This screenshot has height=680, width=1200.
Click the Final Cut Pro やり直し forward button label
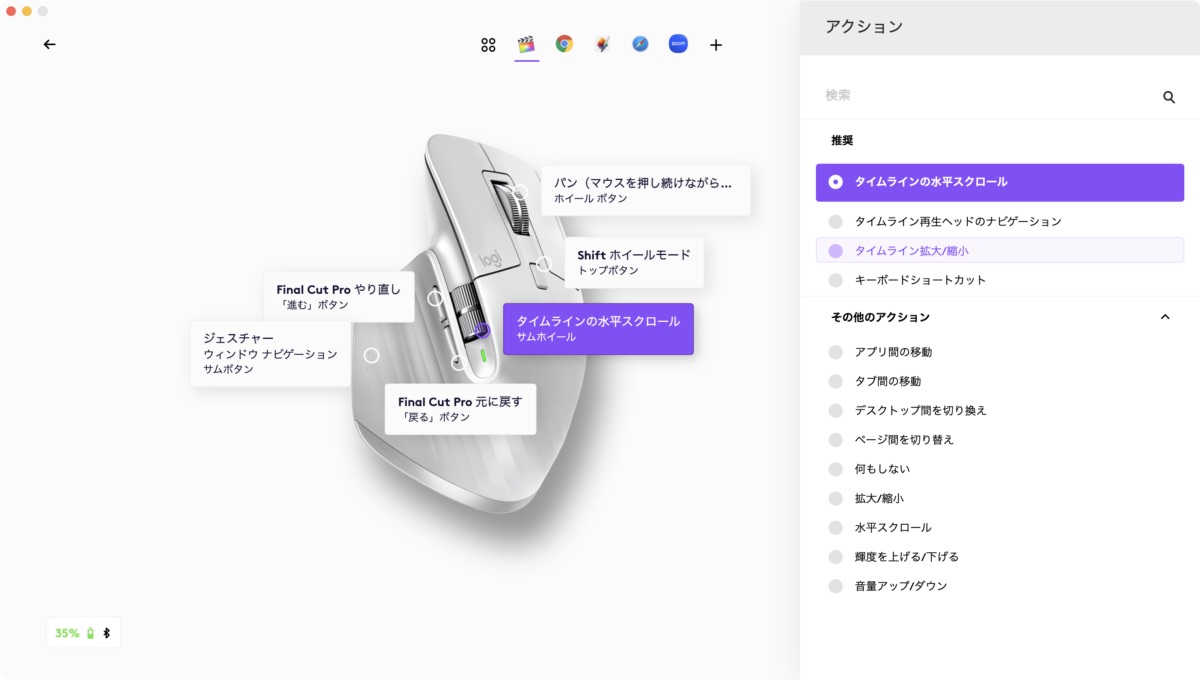[x=338, y=297]
